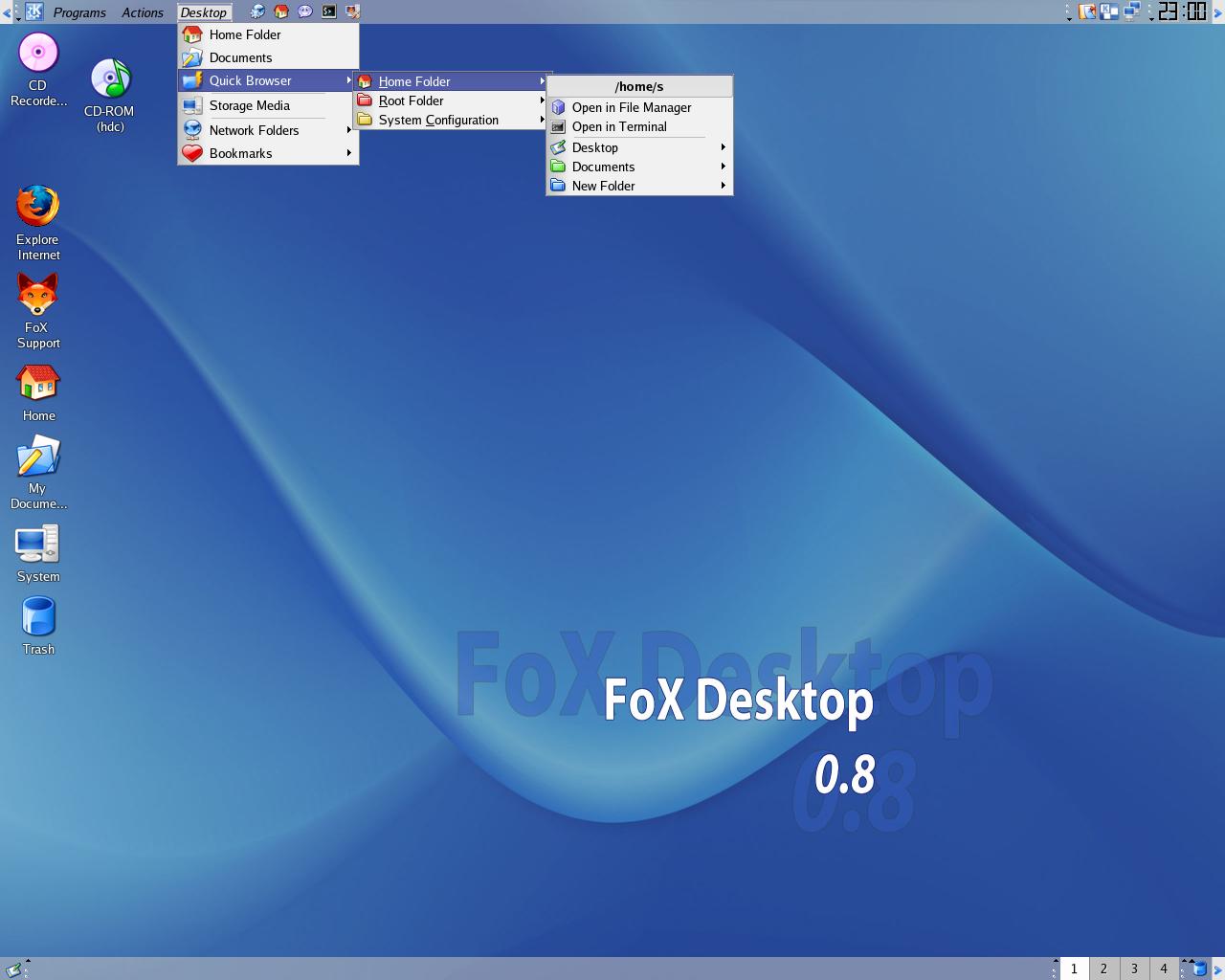Image resolution: width=1225 pixels, height=980 pixels.
Task: Click the /home/s menu title
Action: tap(639, 86)
